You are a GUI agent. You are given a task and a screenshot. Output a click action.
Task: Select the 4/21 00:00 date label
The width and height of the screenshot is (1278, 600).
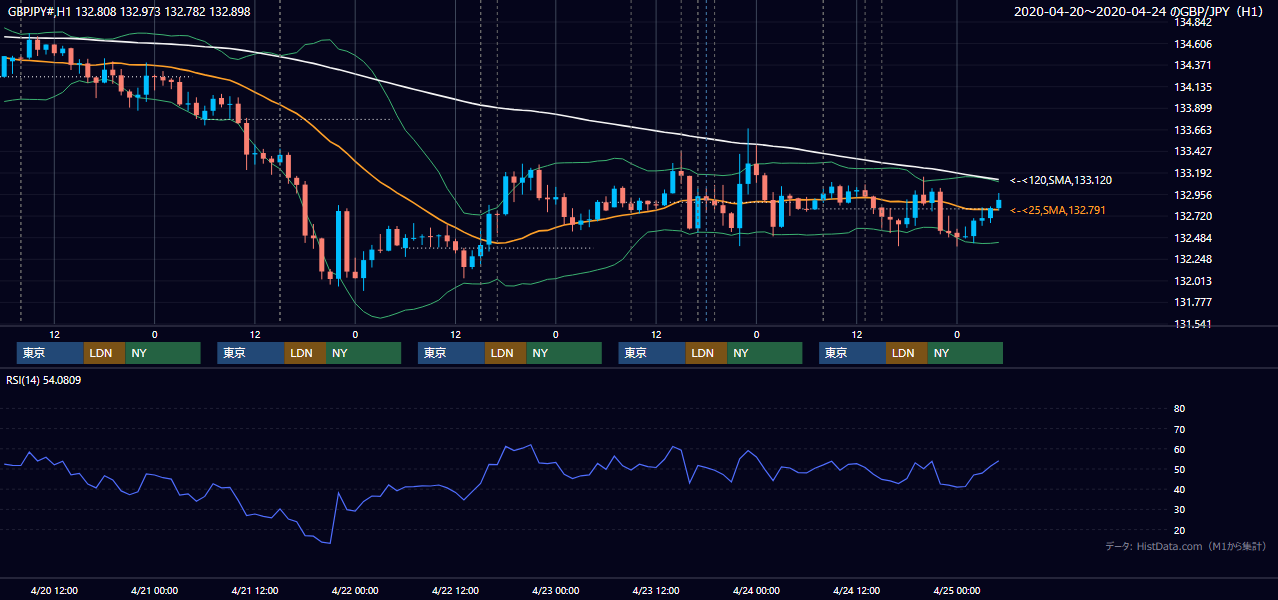pyautogui.click(x=155, y=590)
